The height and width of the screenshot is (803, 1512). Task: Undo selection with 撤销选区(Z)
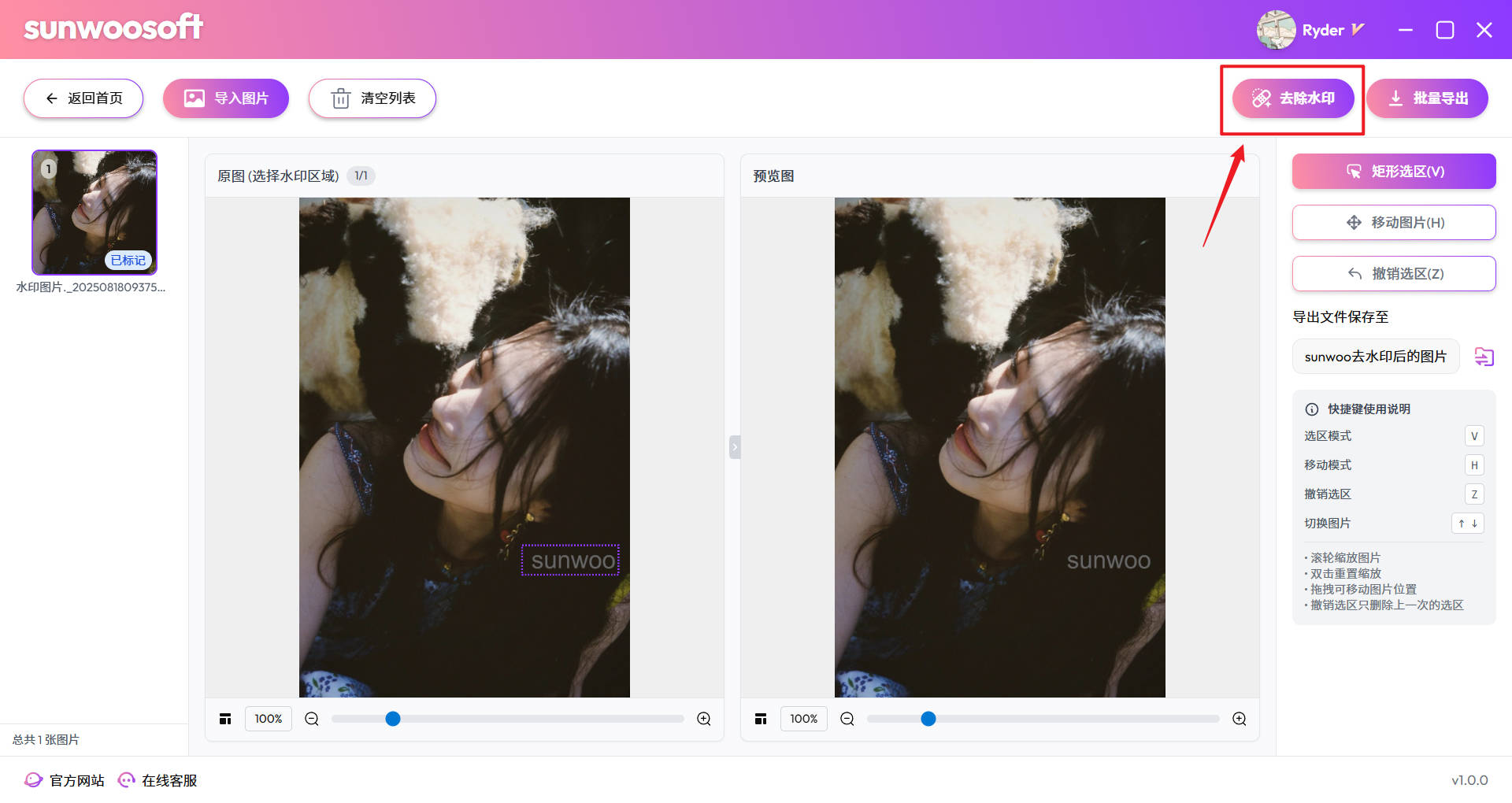[x=1394, y=274]
